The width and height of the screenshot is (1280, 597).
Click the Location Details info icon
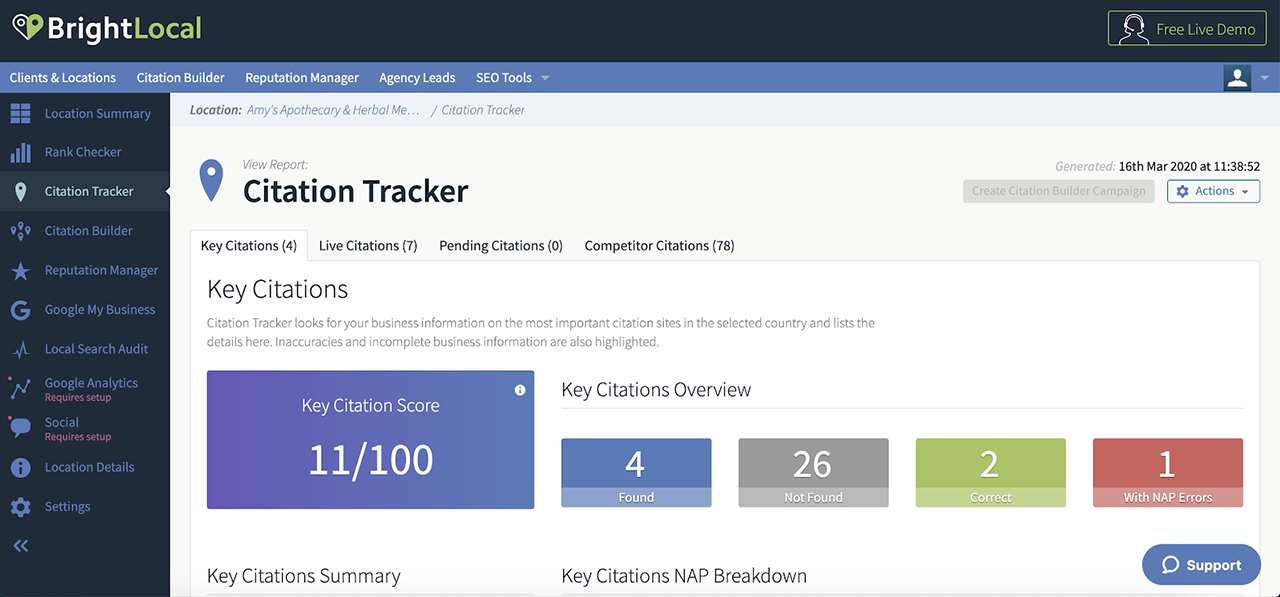(20, 468)
